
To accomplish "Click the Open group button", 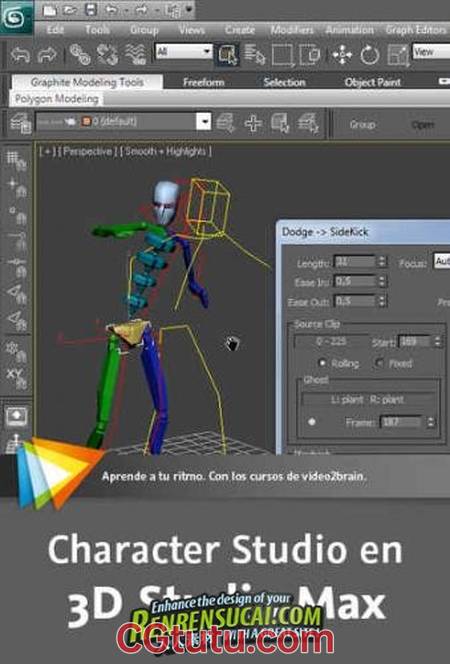I will coord(422,124).
